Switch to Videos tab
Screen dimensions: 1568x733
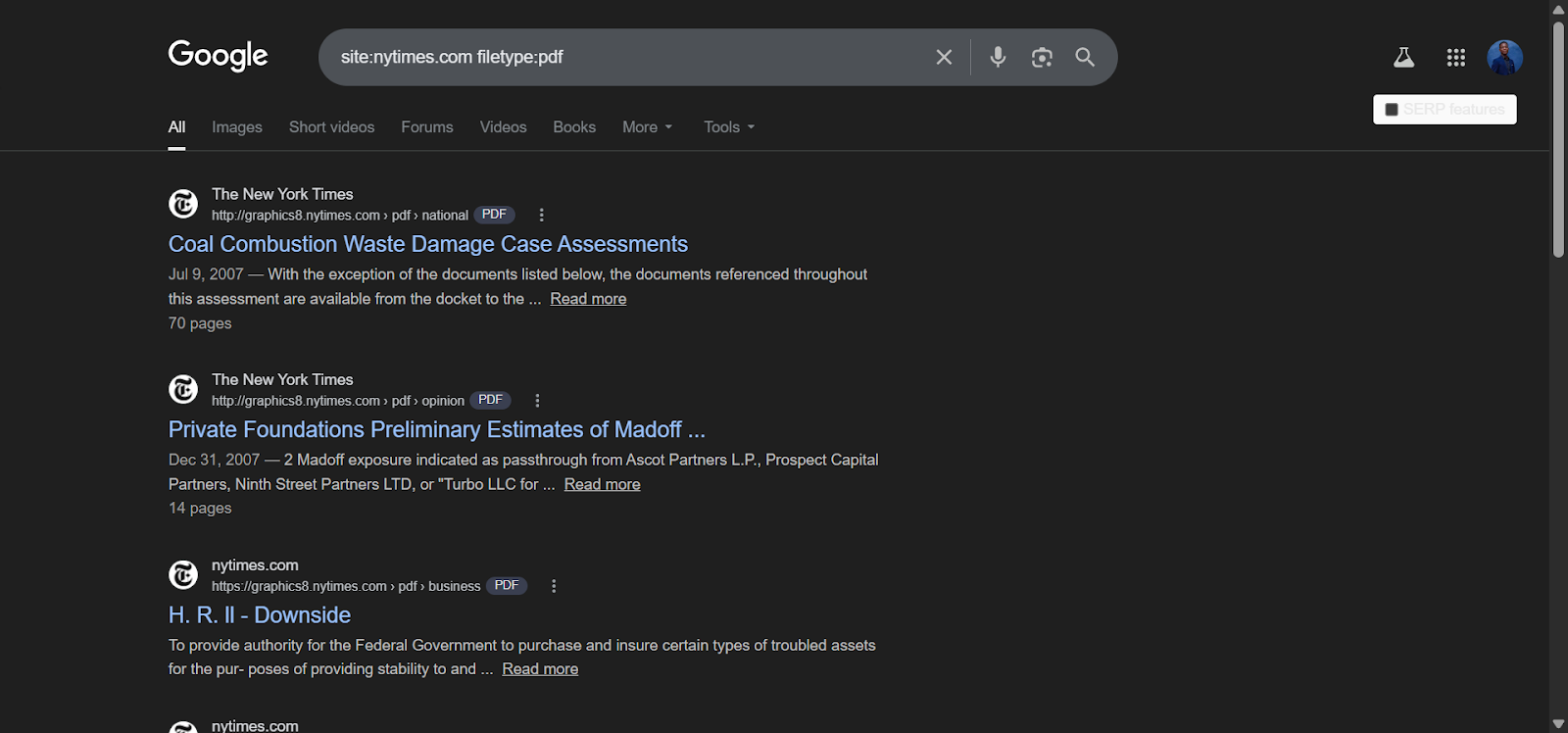click(503, 127)
